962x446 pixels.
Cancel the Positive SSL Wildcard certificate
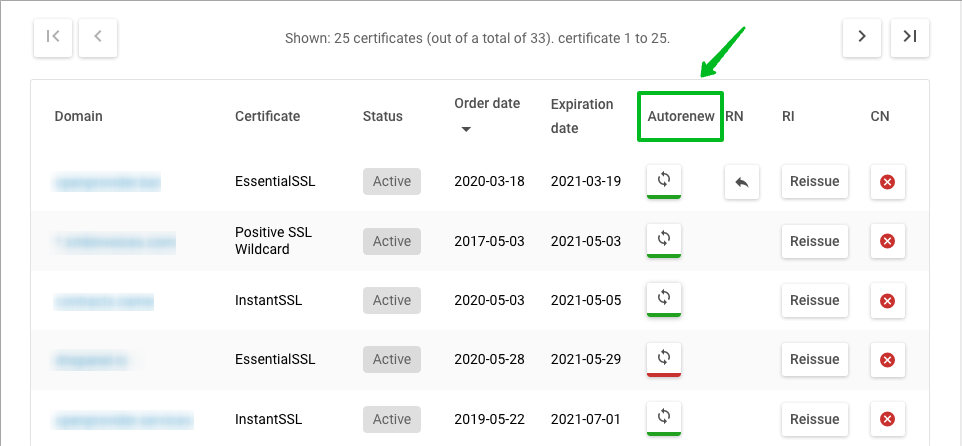click(x=887, y=241)
